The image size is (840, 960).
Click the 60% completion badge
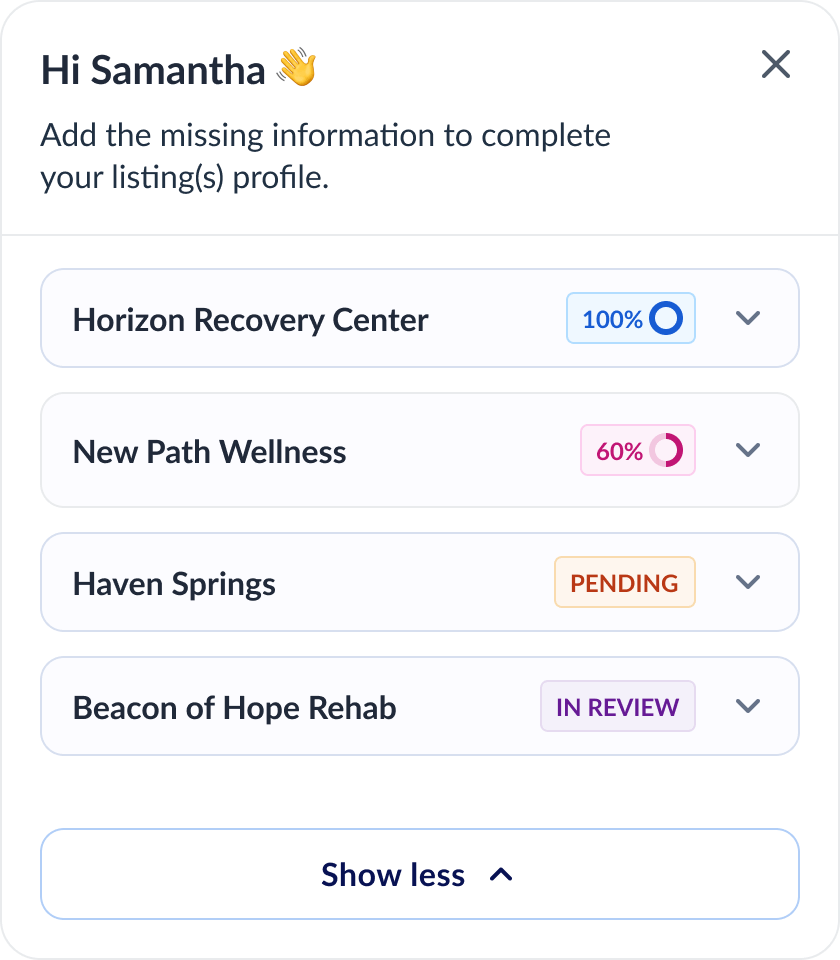point(638,450)
